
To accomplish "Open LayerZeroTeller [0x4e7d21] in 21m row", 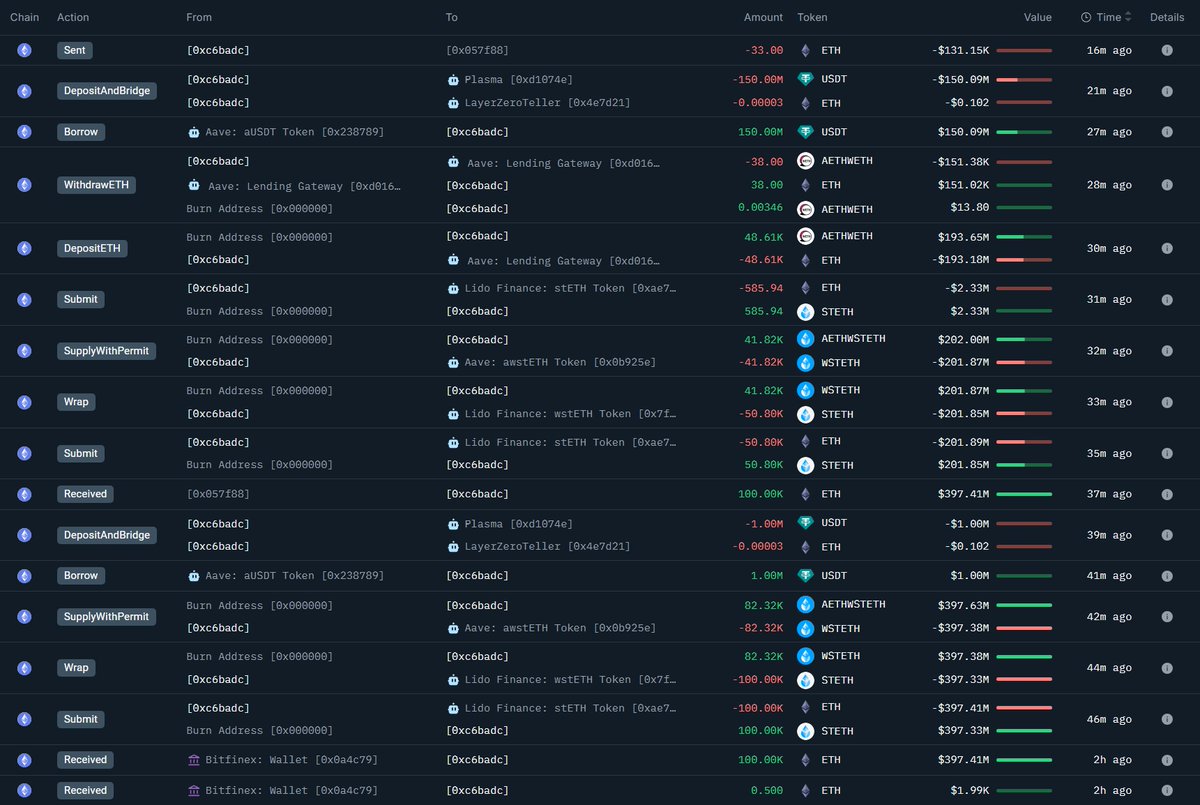I will pyautogui.click(x=547, y=103).
